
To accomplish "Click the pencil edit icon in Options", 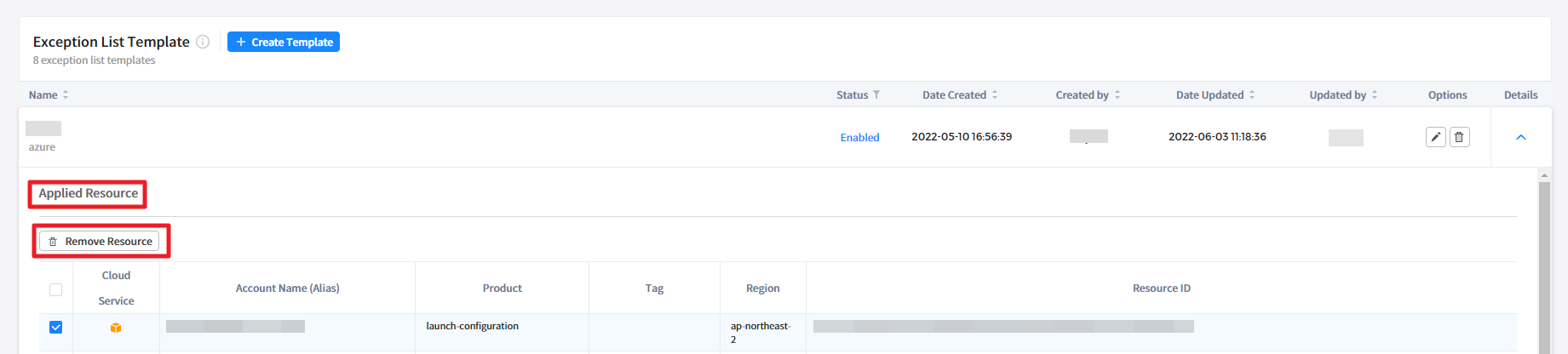I will (1435, 137).
